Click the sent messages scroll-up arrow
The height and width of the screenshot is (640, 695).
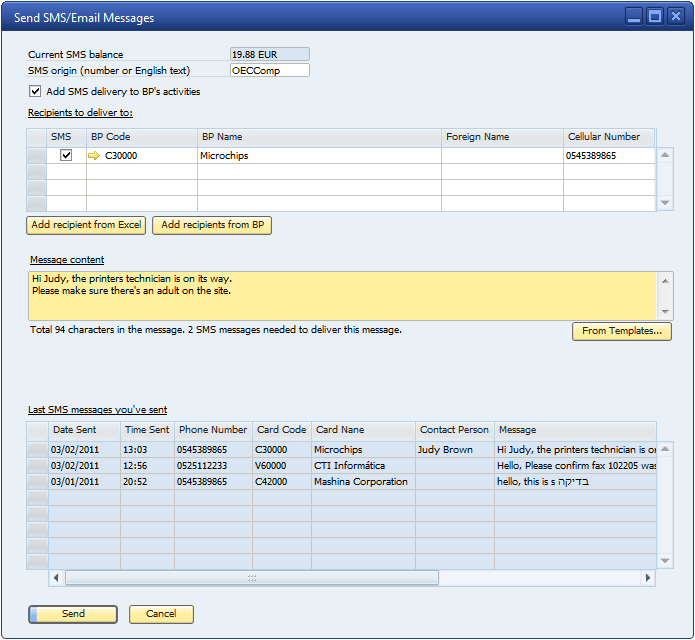pos(664,449)
